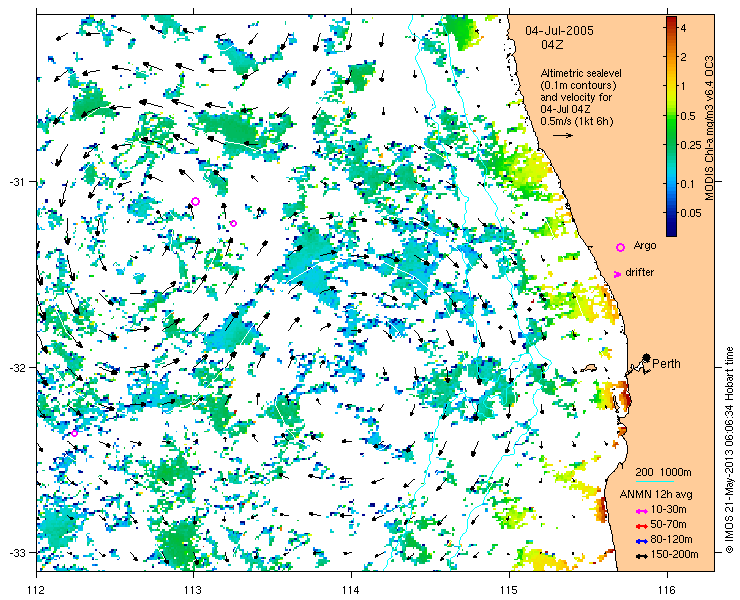Click the '200 1000m' isobath label
The image size is (740, 600).
(x=664, y=473)
